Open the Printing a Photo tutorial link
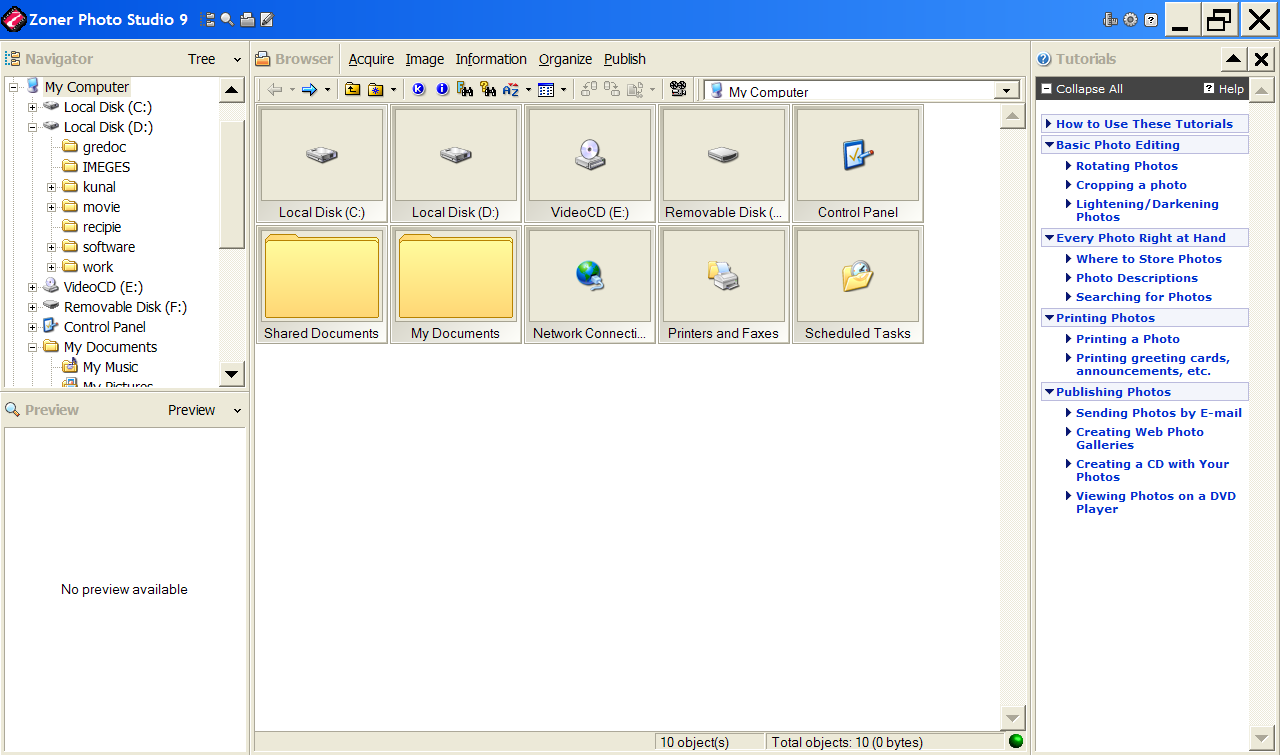Screen dimensions: 1280x755 pyautogui.click(x=1128, y=339)
